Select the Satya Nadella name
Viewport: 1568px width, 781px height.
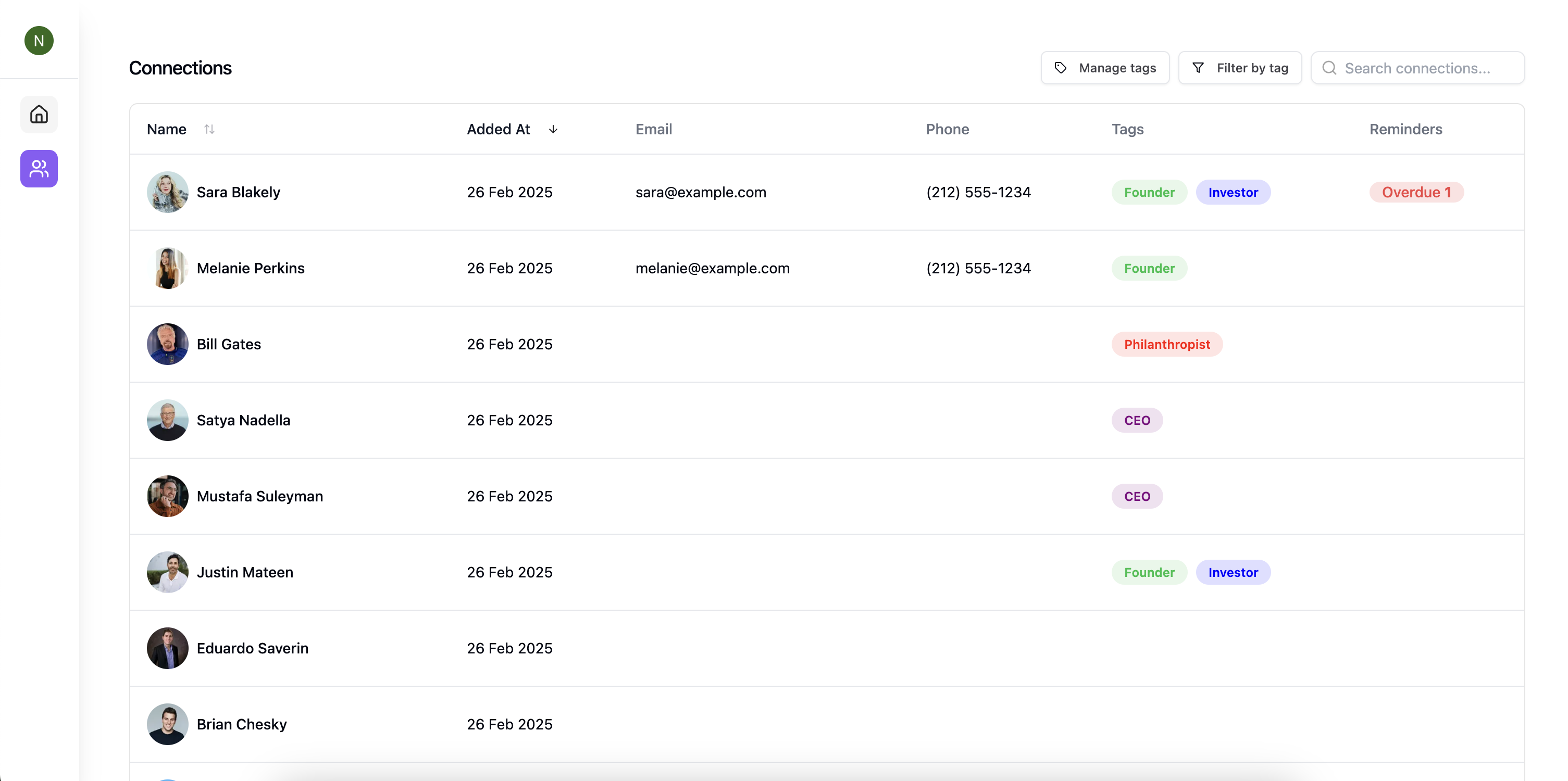[x=243, y=420]
